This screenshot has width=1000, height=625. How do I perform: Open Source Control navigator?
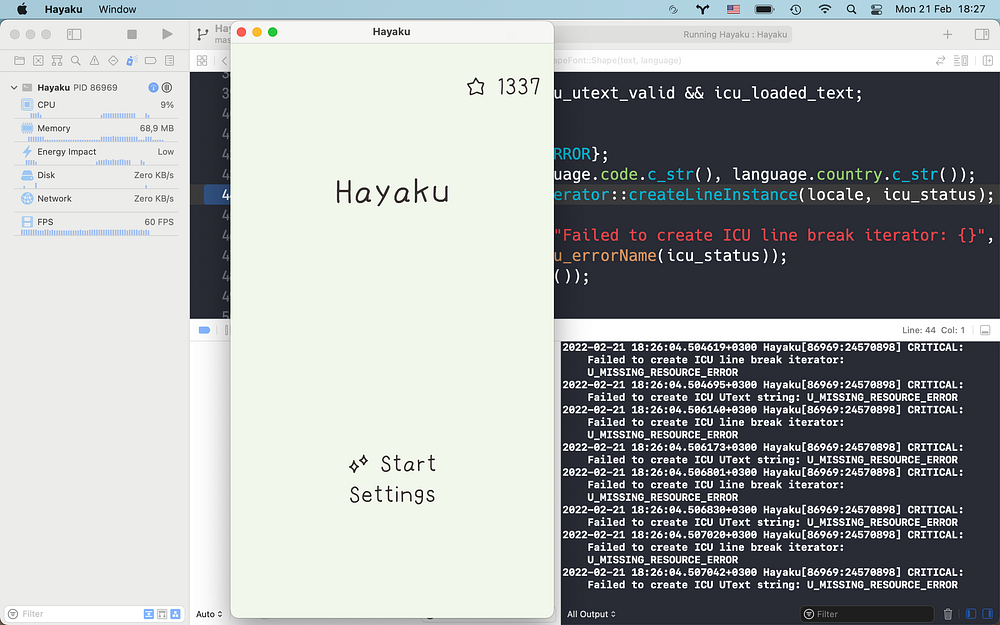tap(38, 61)
